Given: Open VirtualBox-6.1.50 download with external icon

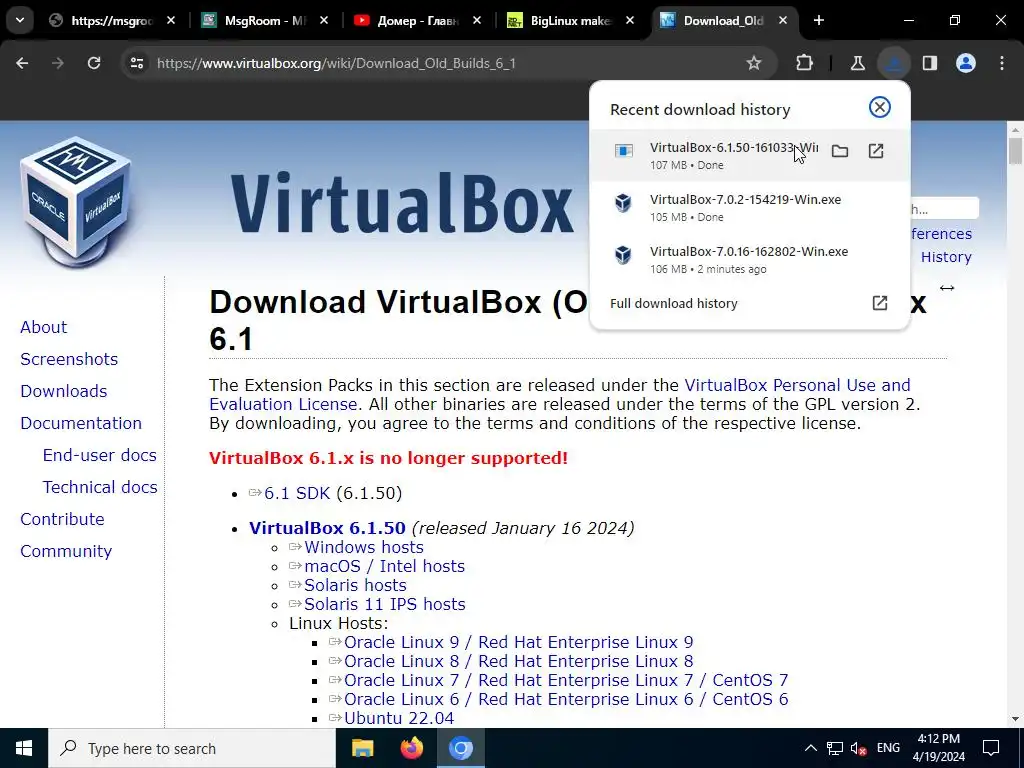Looking at the screenshot, I should click(x=876, y=152).
